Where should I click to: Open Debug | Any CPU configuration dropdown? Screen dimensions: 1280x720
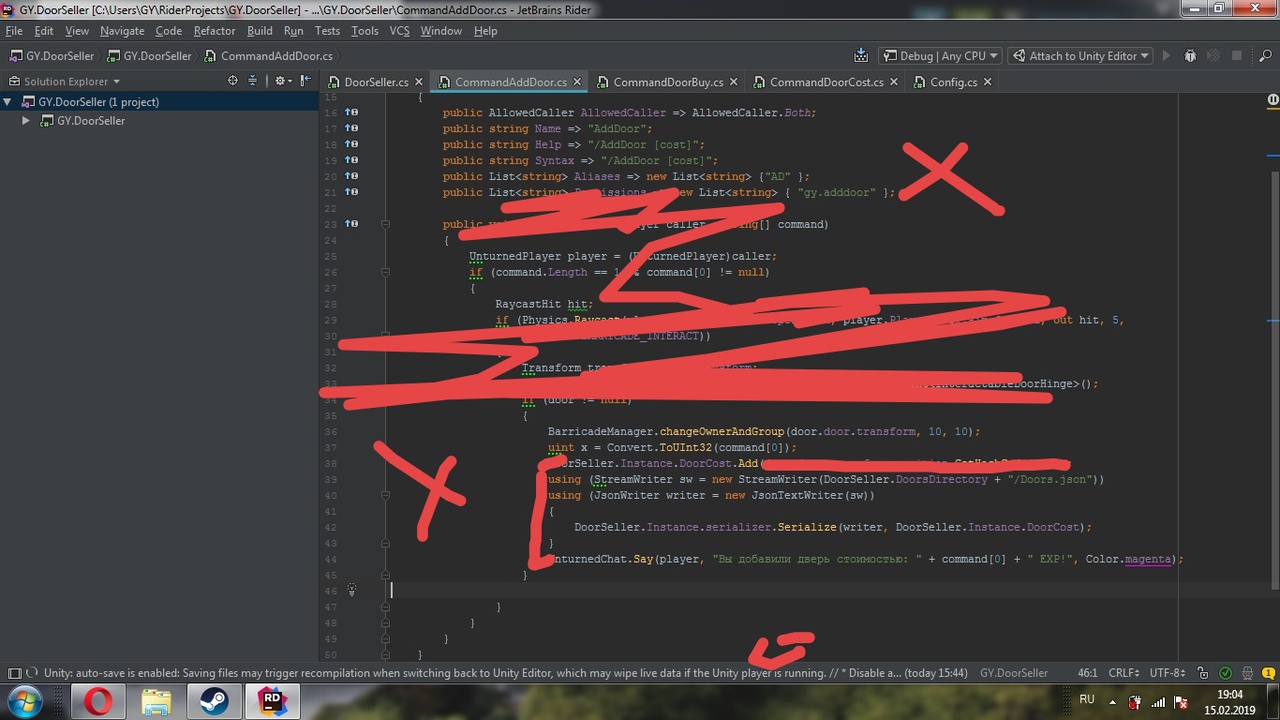pyautogui.click(x=939, y=56)
